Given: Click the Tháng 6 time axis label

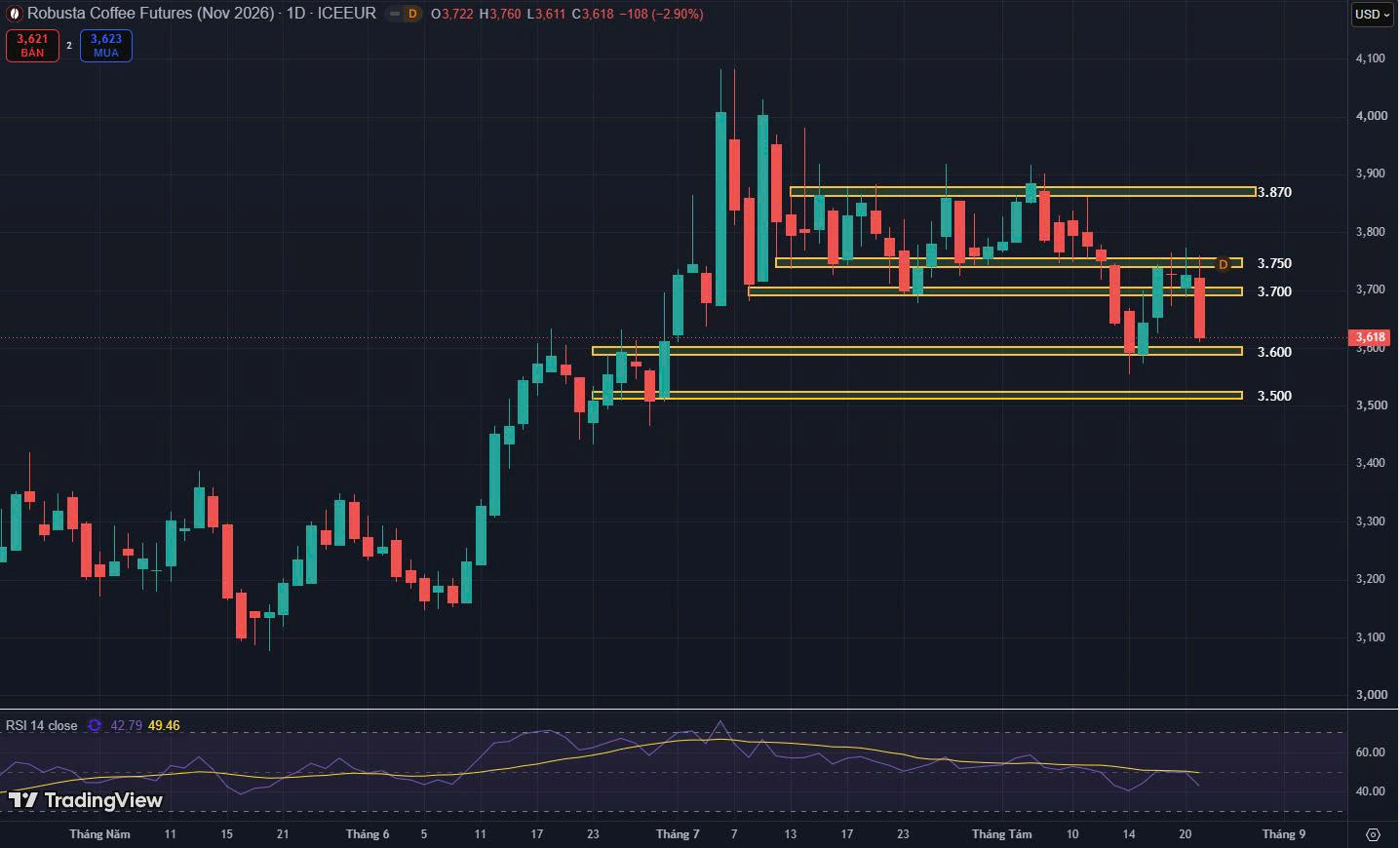Looking at the screenshot, I should click(368, 834).
